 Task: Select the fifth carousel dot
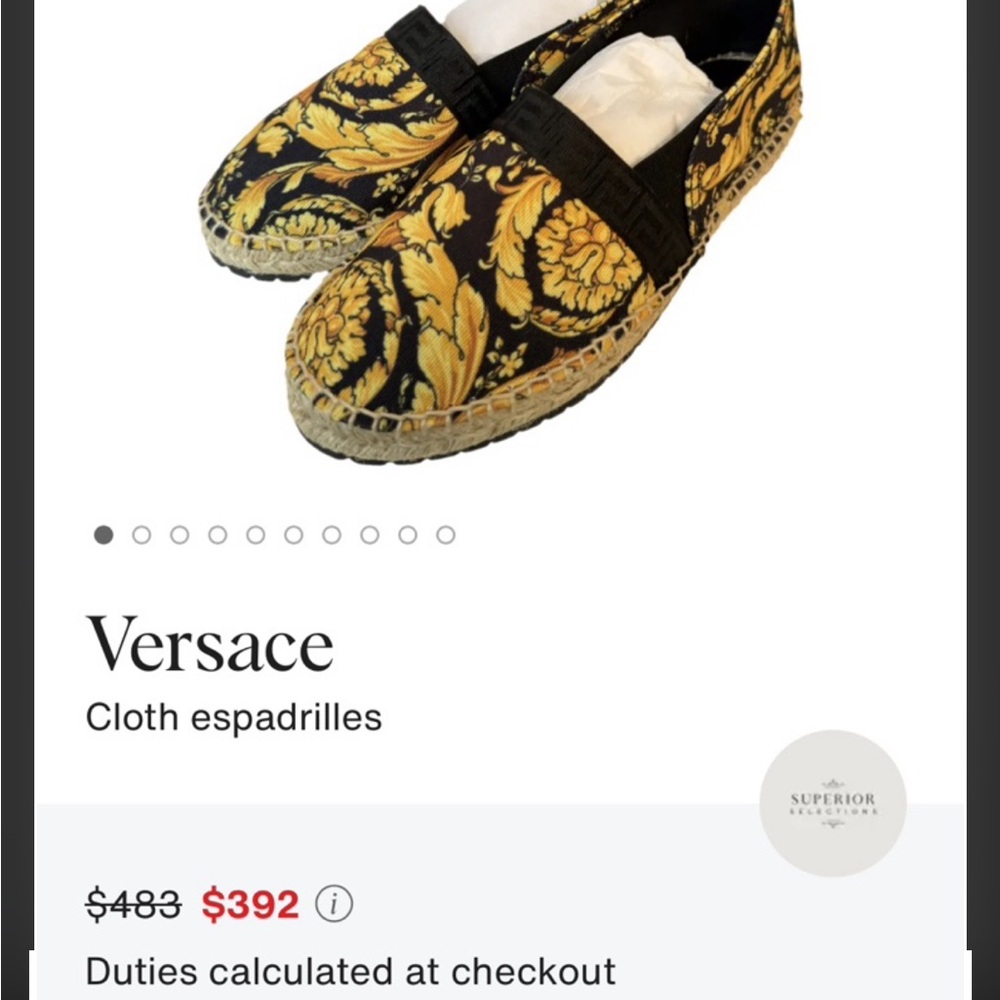pos(254,535)
